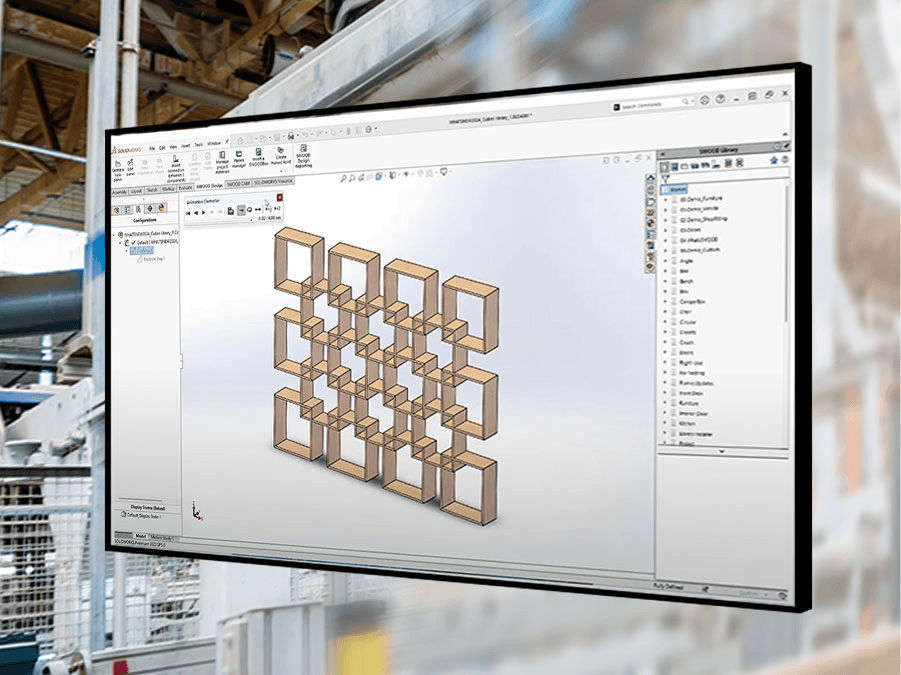Close the Animation Controller panel
This screenshot has width=901, height=675.
coord(279,197)
